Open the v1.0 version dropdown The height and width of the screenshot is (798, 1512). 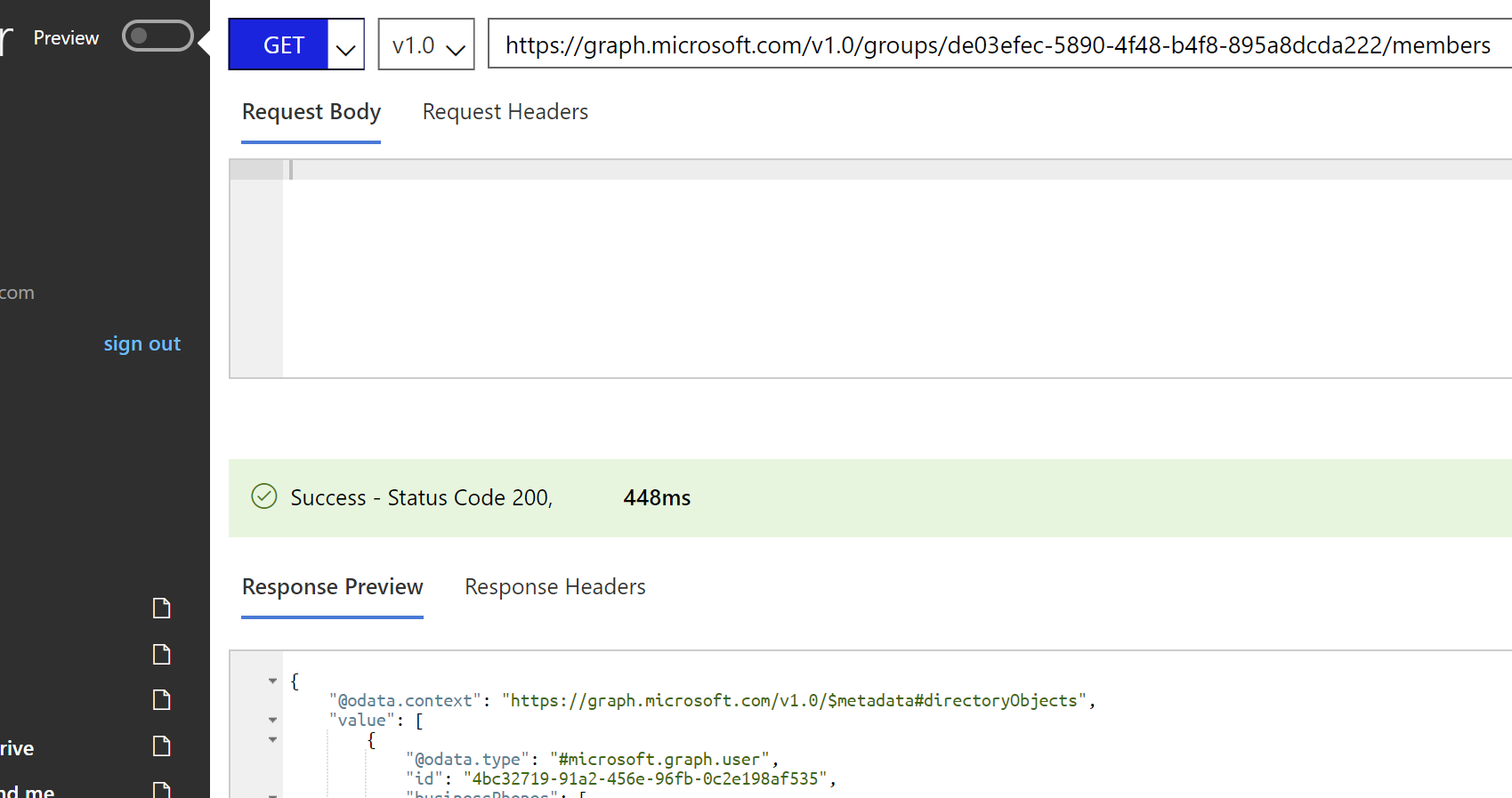click(x=426, y=44)
